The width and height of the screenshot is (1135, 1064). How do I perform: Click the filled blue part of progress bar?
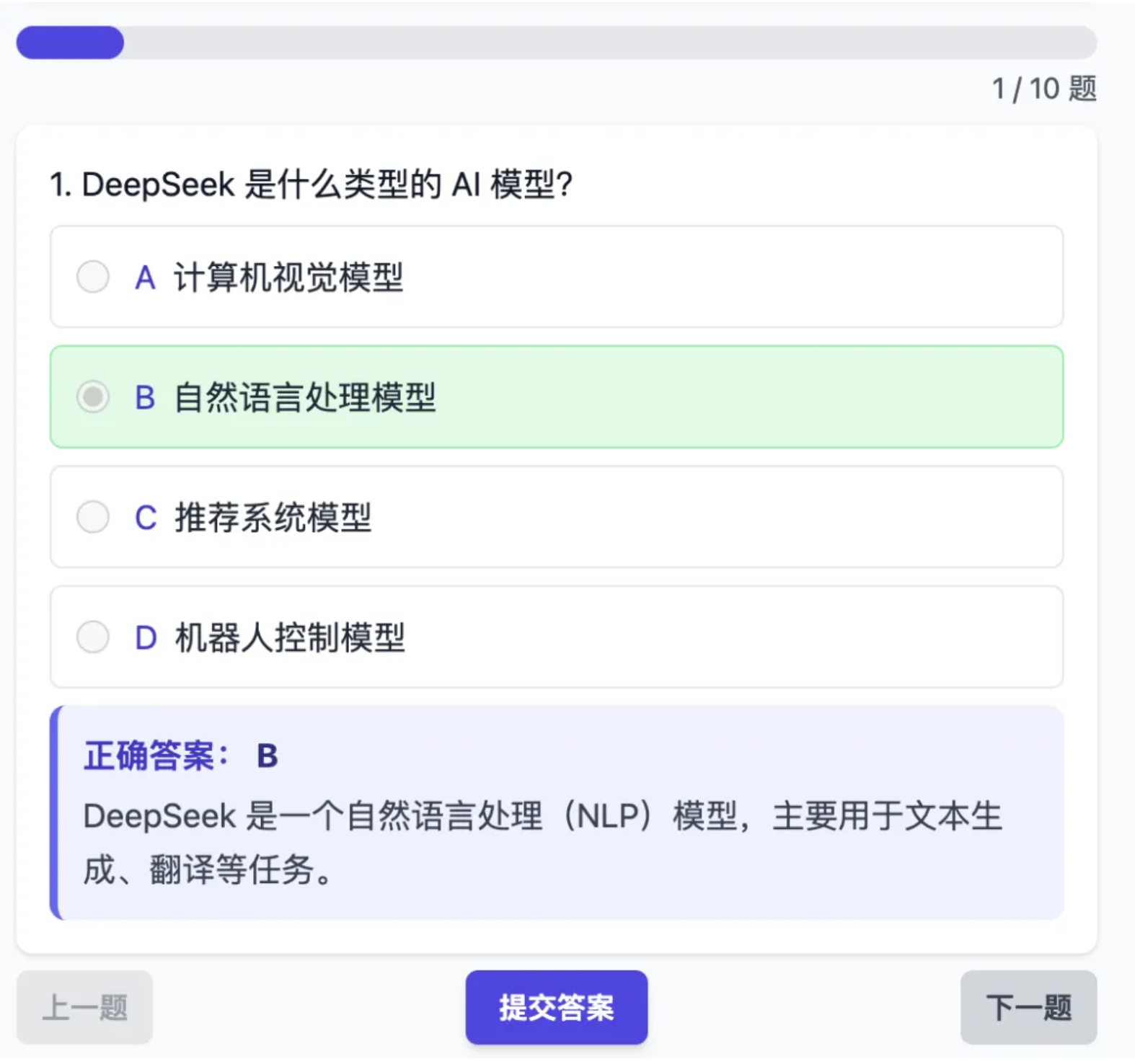pos(70,43)
